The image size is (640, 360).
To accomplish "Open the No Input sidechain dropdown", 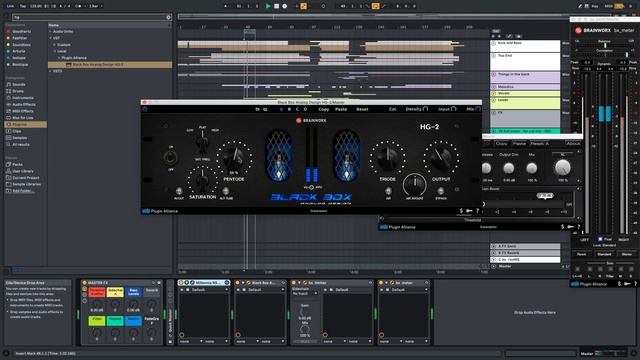I will point(305,293).
